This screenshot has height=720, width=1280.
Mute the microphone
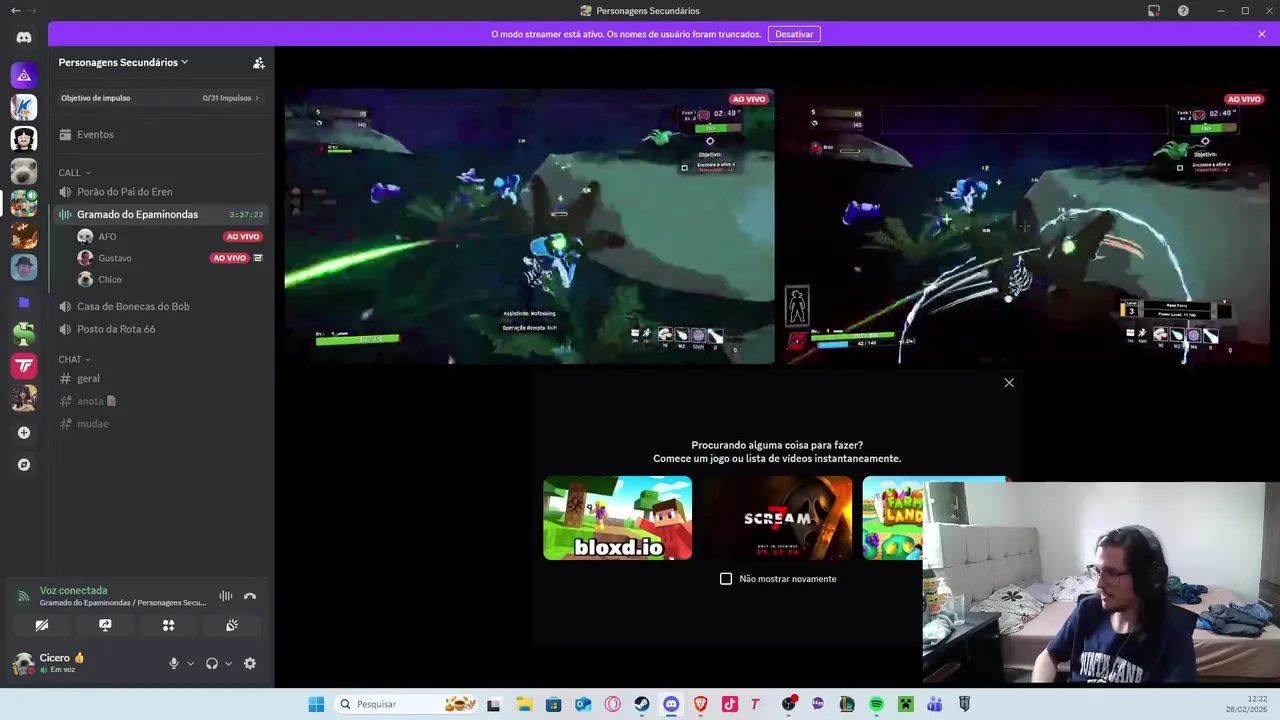tap(174, 663)
